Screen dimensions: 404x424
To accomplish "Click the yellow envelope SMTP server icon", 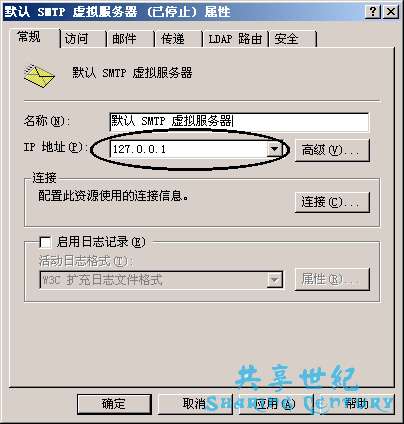I will [39, 76].
